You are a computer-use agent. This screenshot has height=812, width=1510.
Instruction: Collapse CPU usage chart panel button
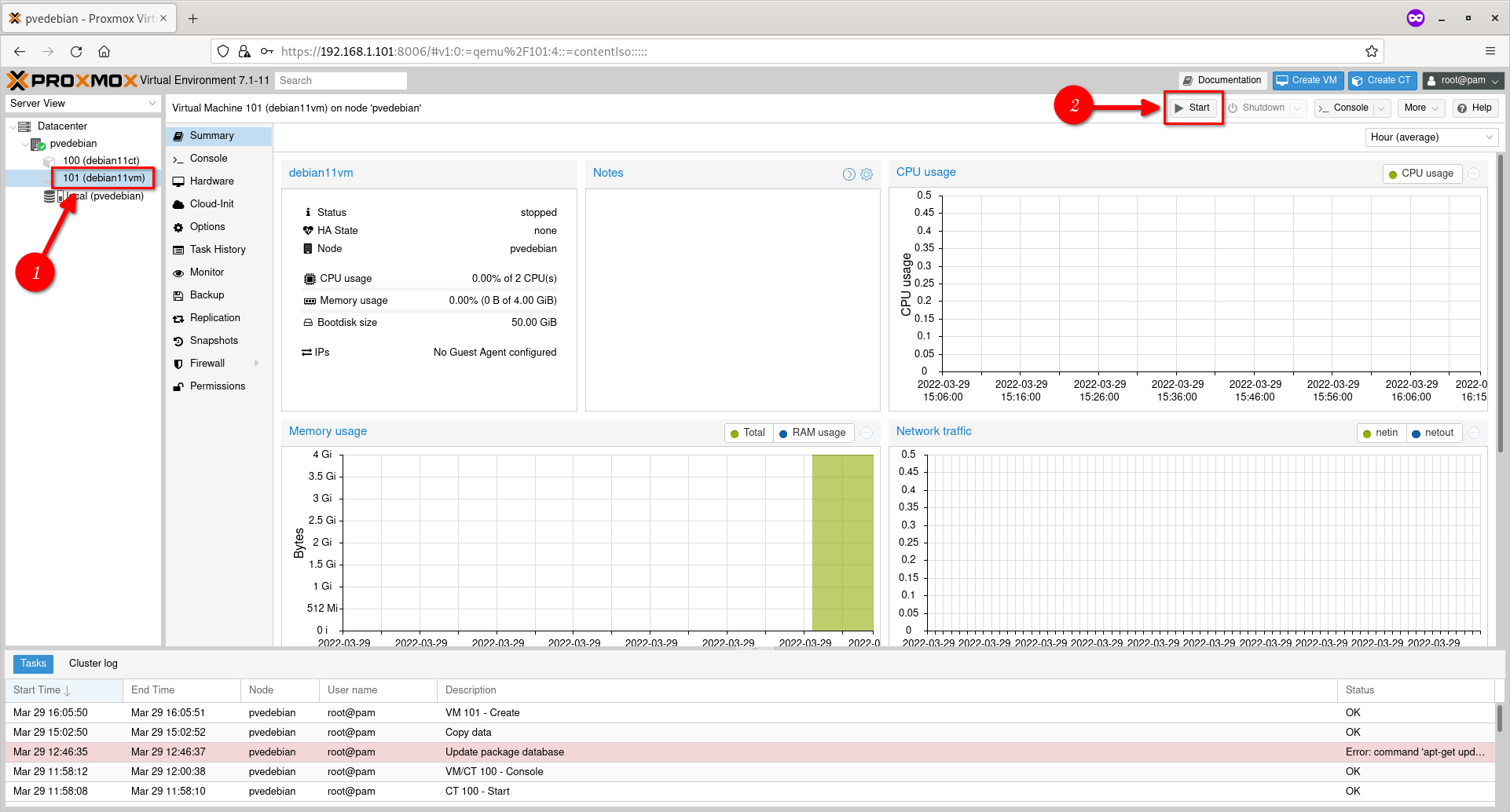point(1475,174)
